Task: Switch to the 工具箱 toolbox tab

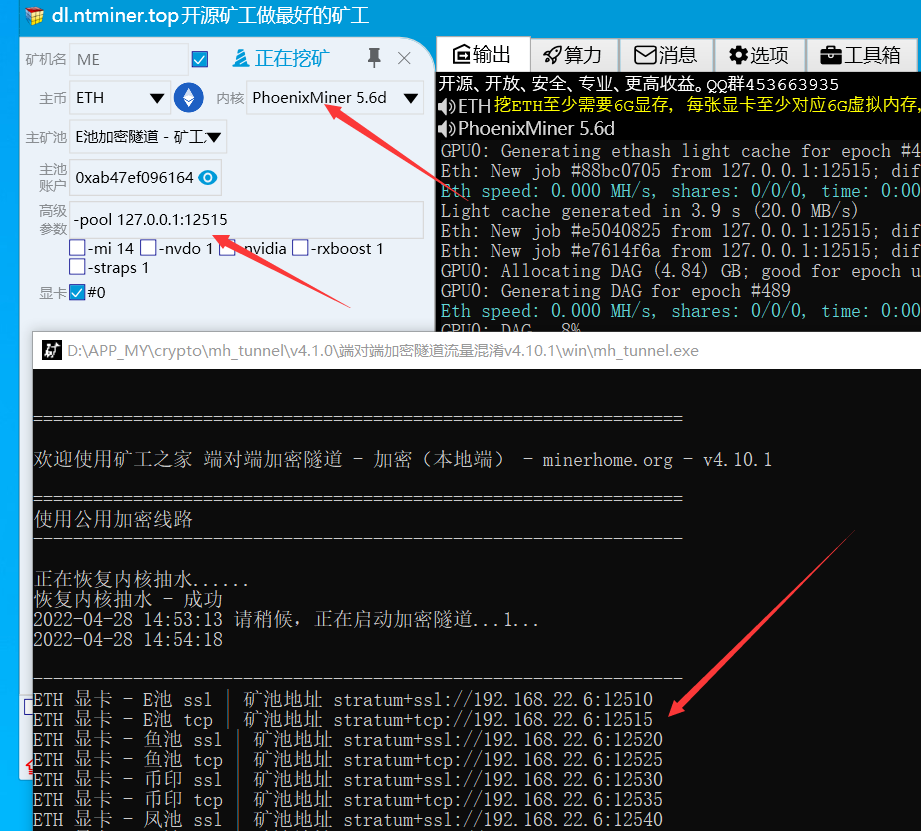Action: 862,55
